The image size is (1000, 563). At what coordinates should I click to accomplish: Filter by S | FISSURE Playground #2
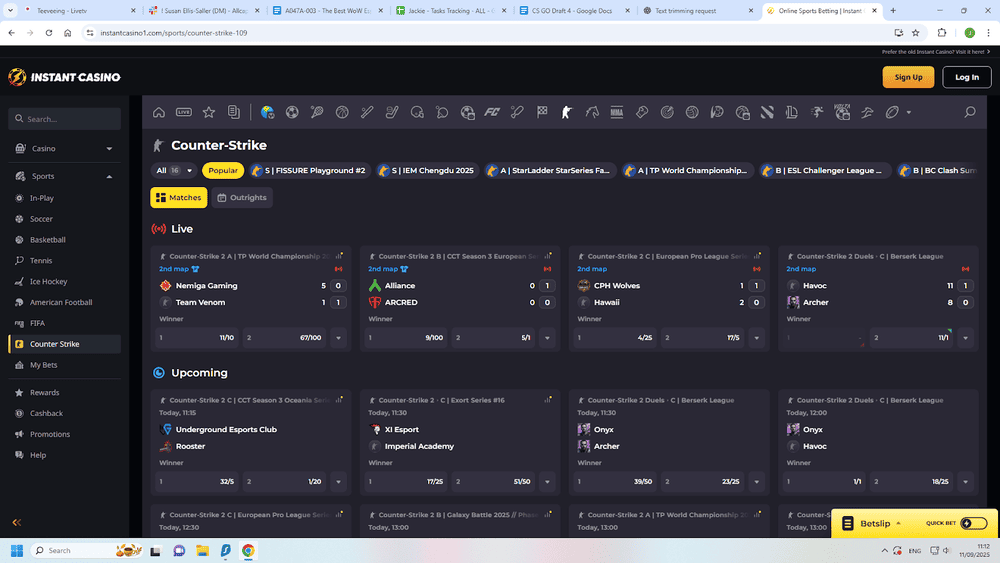pyautogui.click(x=309, y=170)
